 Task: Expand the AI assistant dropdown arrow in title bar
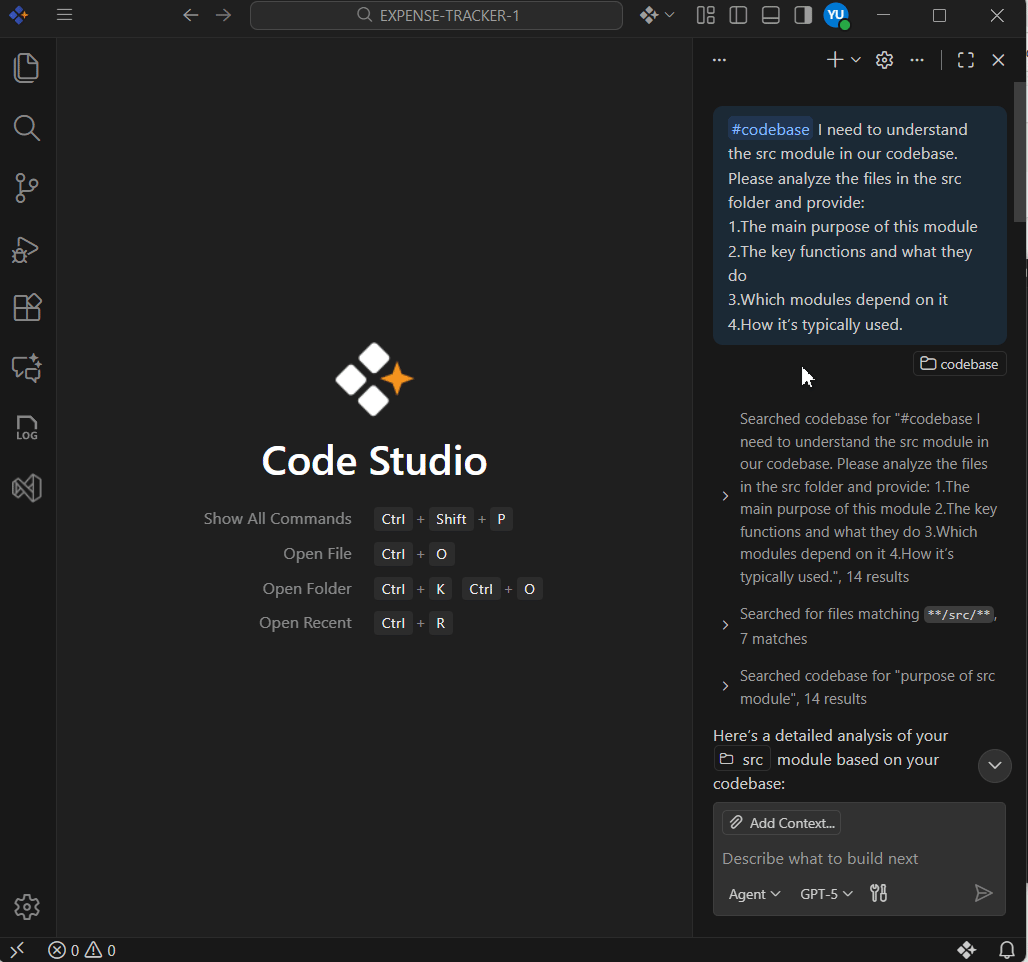pos(669,15)
